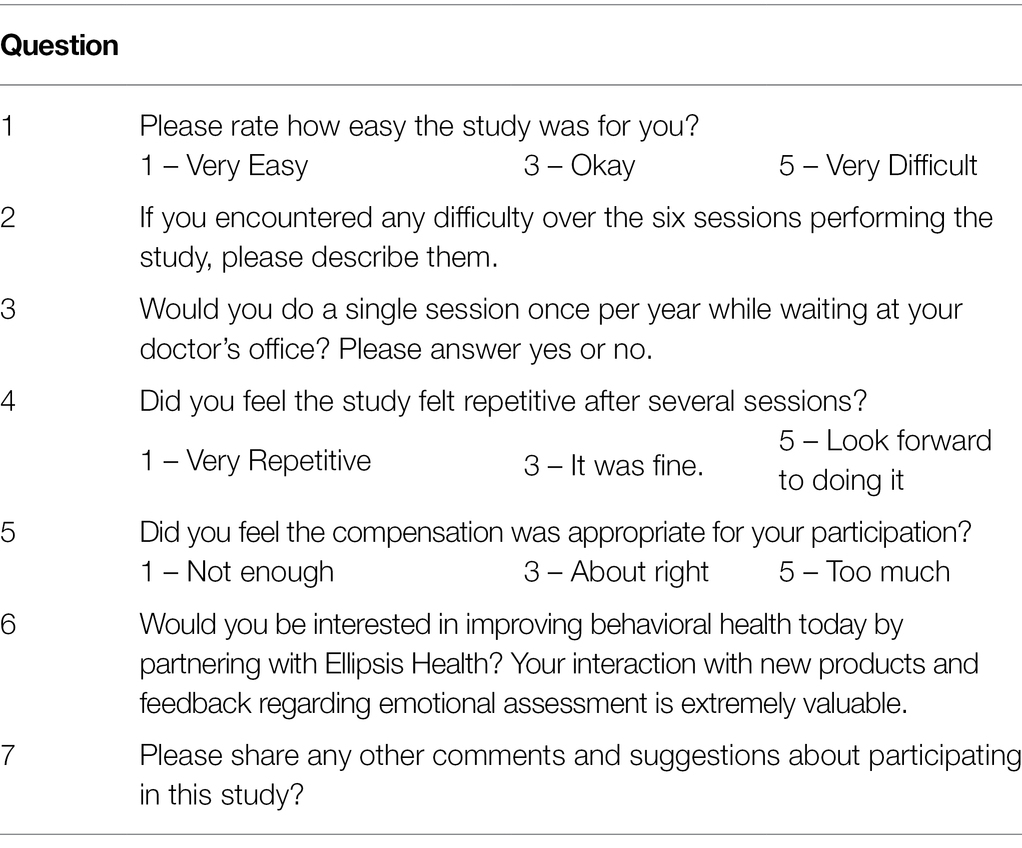The width and height of the screenshot is (1022, 848).
Task: Select '5 – Too much' option
Action: [864, 572]
